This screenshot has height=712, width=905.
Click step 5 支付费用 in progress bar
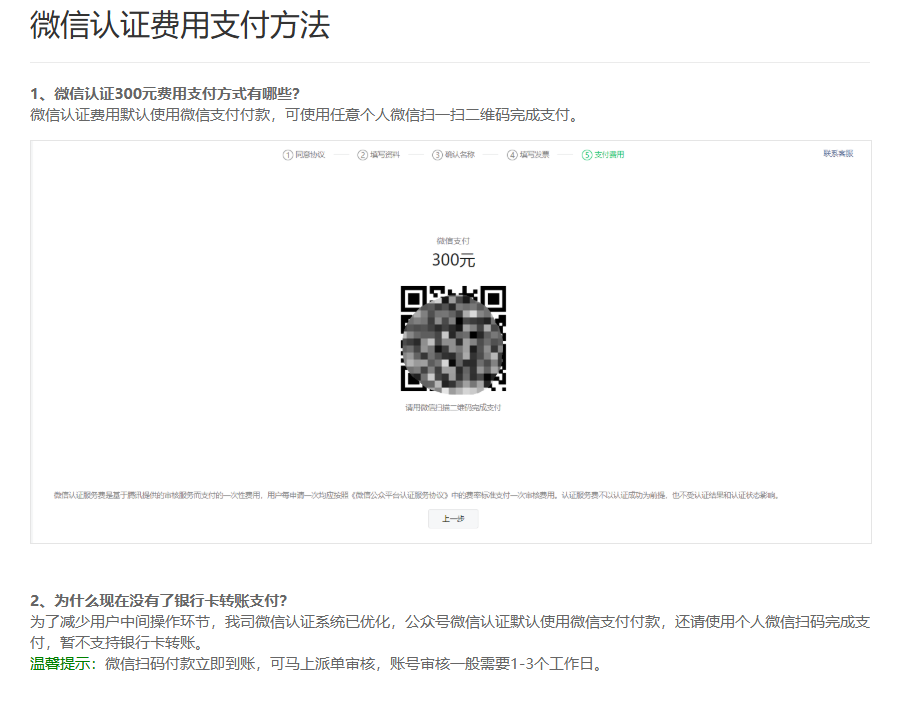coord(603,155)
